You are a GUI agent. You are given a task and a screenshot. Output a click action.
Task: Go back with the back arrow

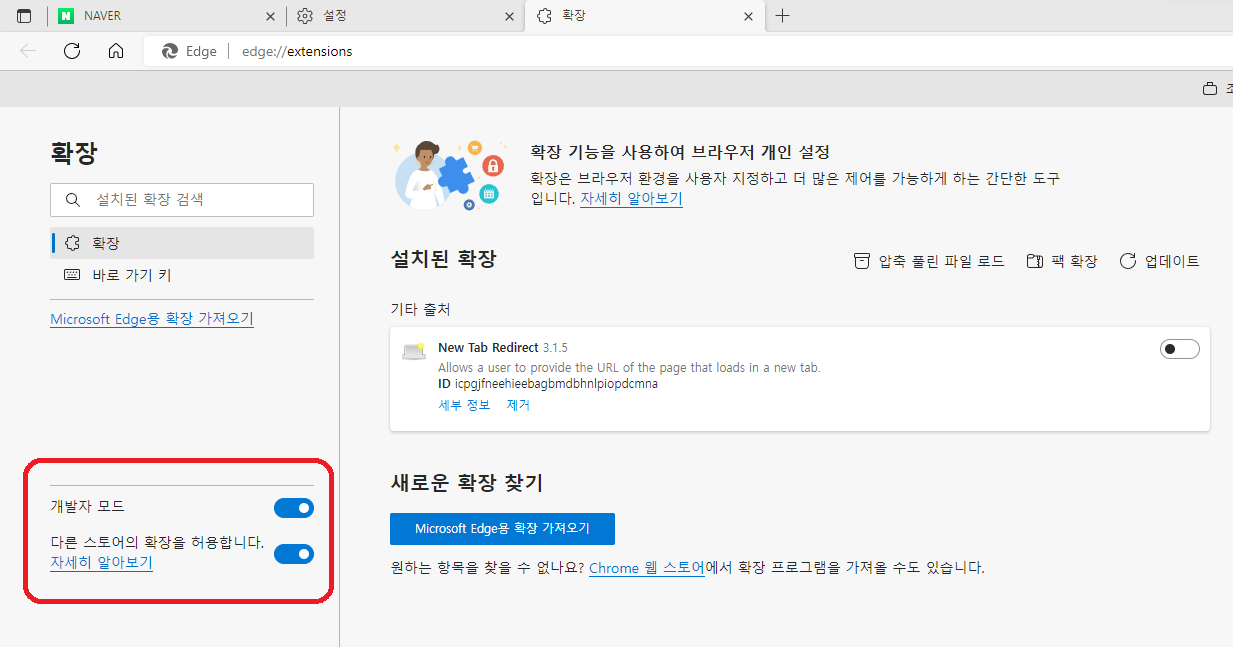[28, 51]
